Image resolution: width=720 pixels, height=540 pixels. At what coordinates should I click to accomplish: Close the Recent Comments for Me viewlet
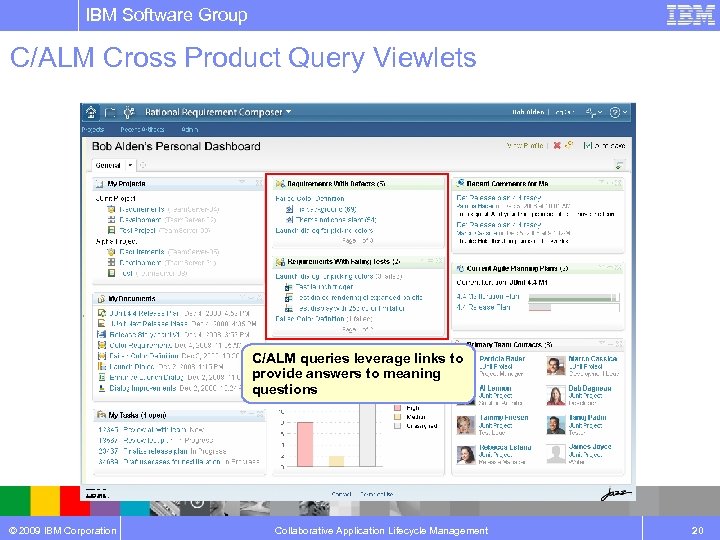pyautogui.click(x=618, y=183)
